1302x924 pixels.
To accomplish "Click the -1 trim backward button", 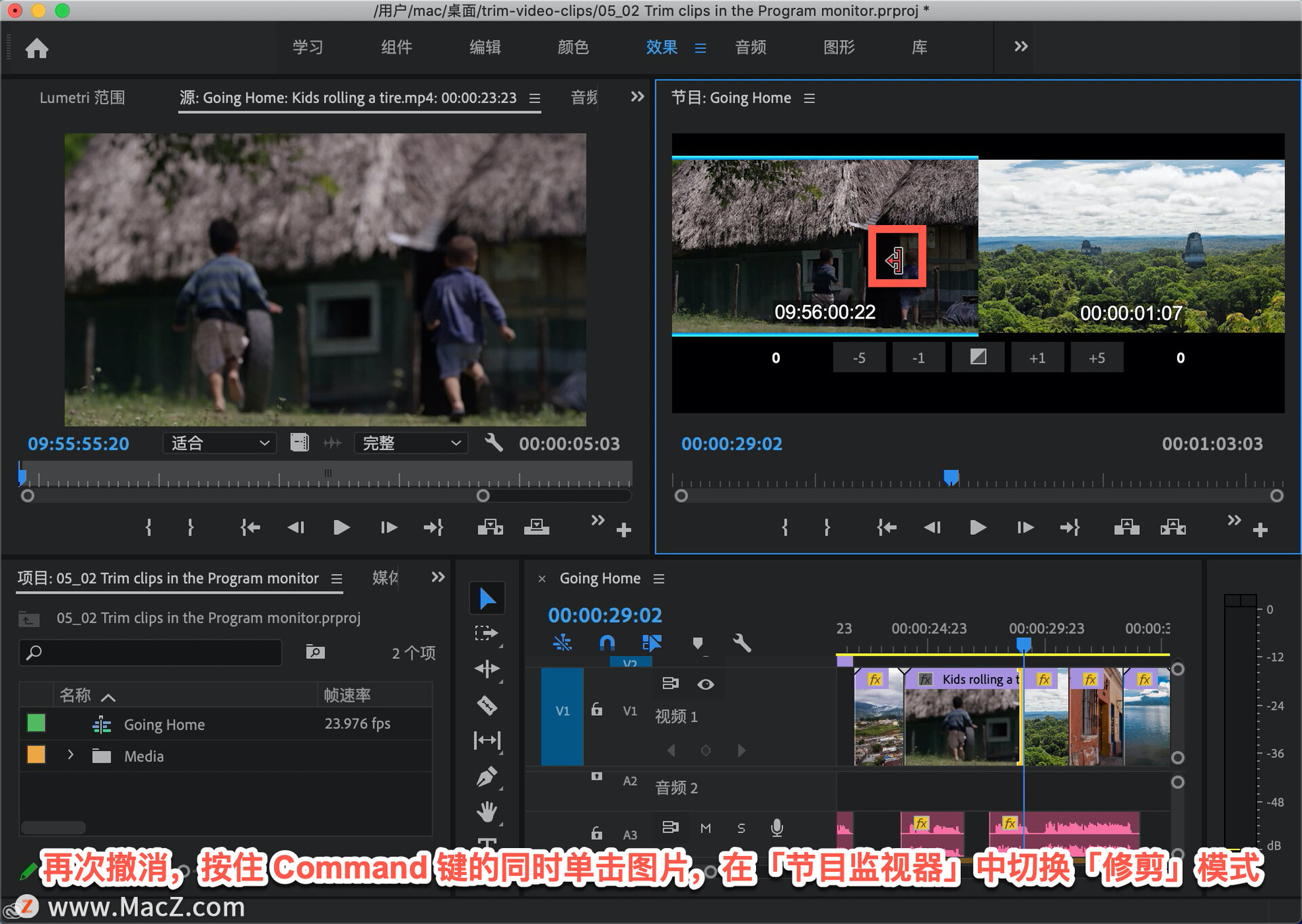I will pos(918,358).
